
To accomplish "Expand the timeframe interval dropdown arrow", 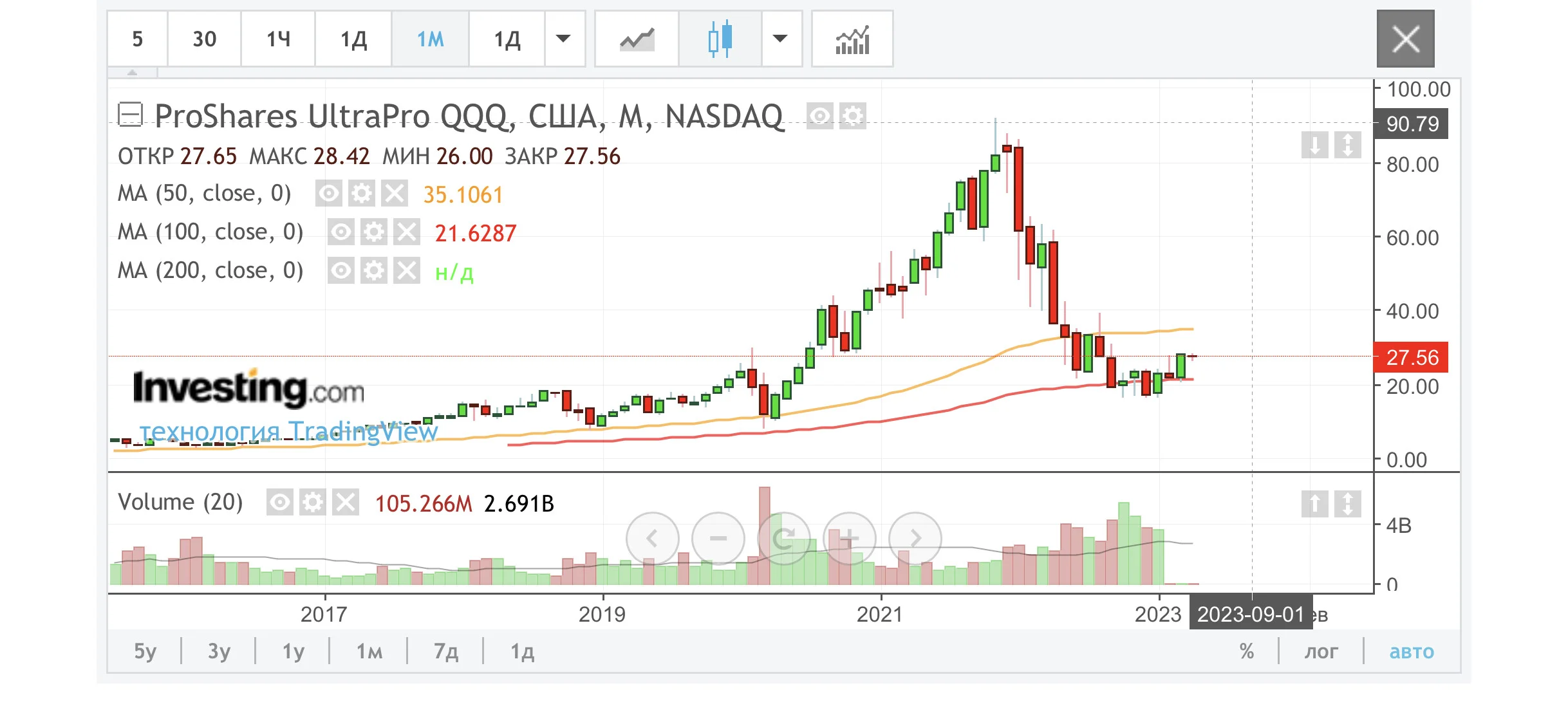I will (564, 39).
